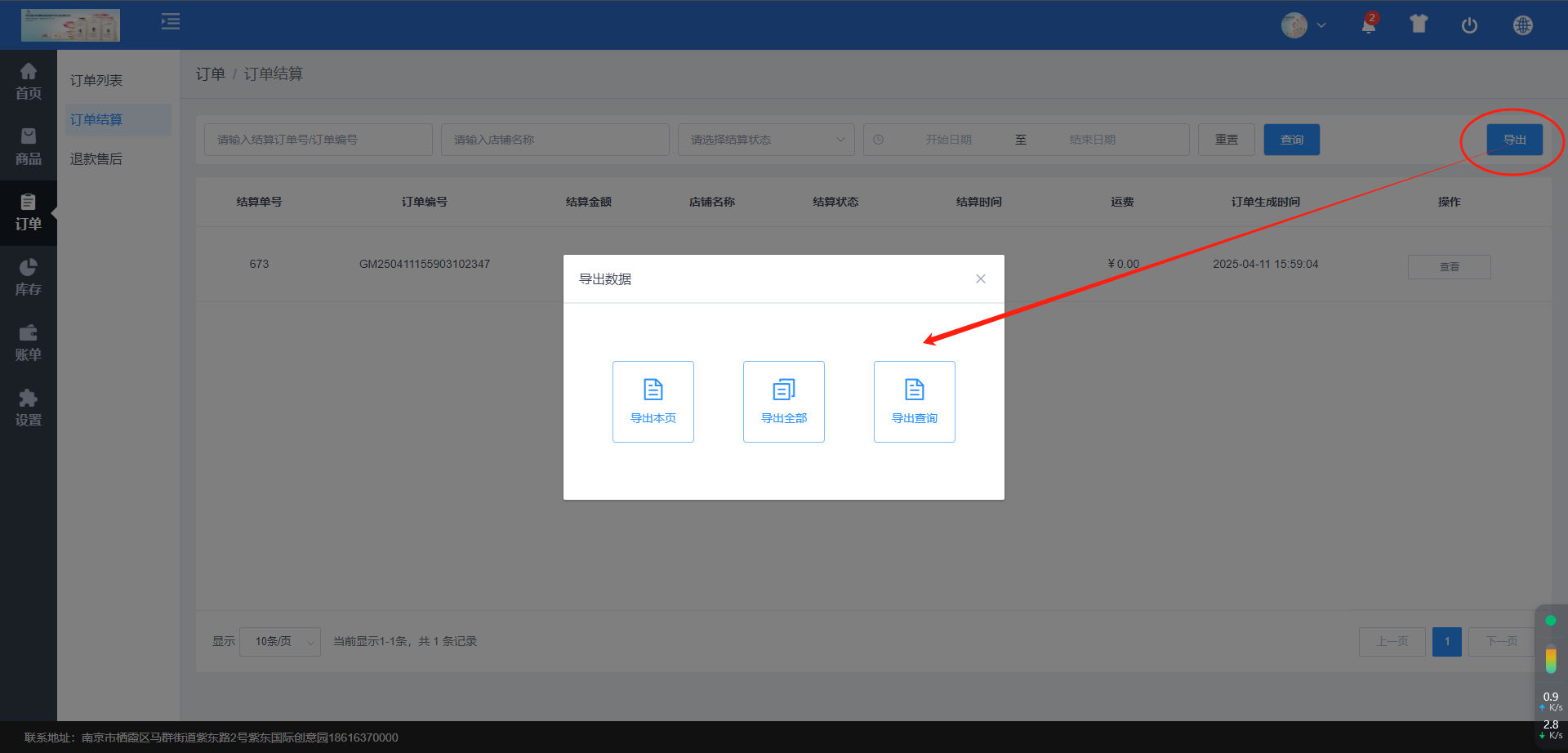Open the notification bell
1568x753 pixels.
pyautogui.click(x=1369, y=25)
